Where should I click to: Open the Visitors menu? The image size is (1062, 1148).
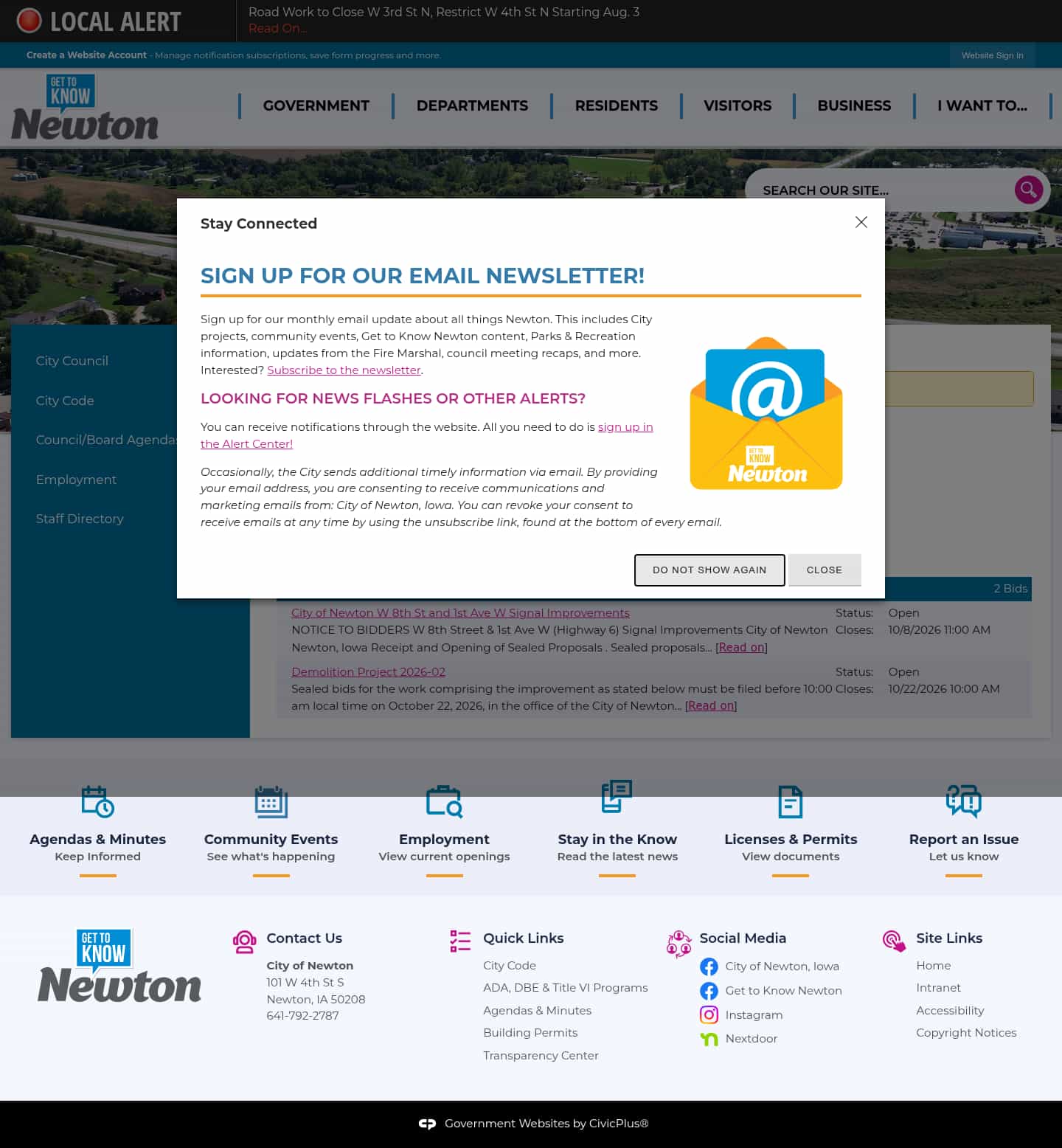click(x=737, y=106)
